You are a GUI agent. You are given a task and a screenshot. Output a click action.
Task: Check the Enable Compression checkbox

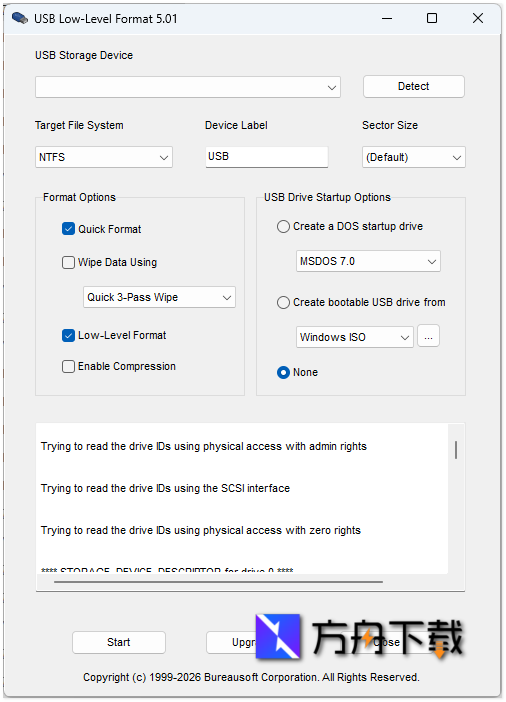point(68,367)
